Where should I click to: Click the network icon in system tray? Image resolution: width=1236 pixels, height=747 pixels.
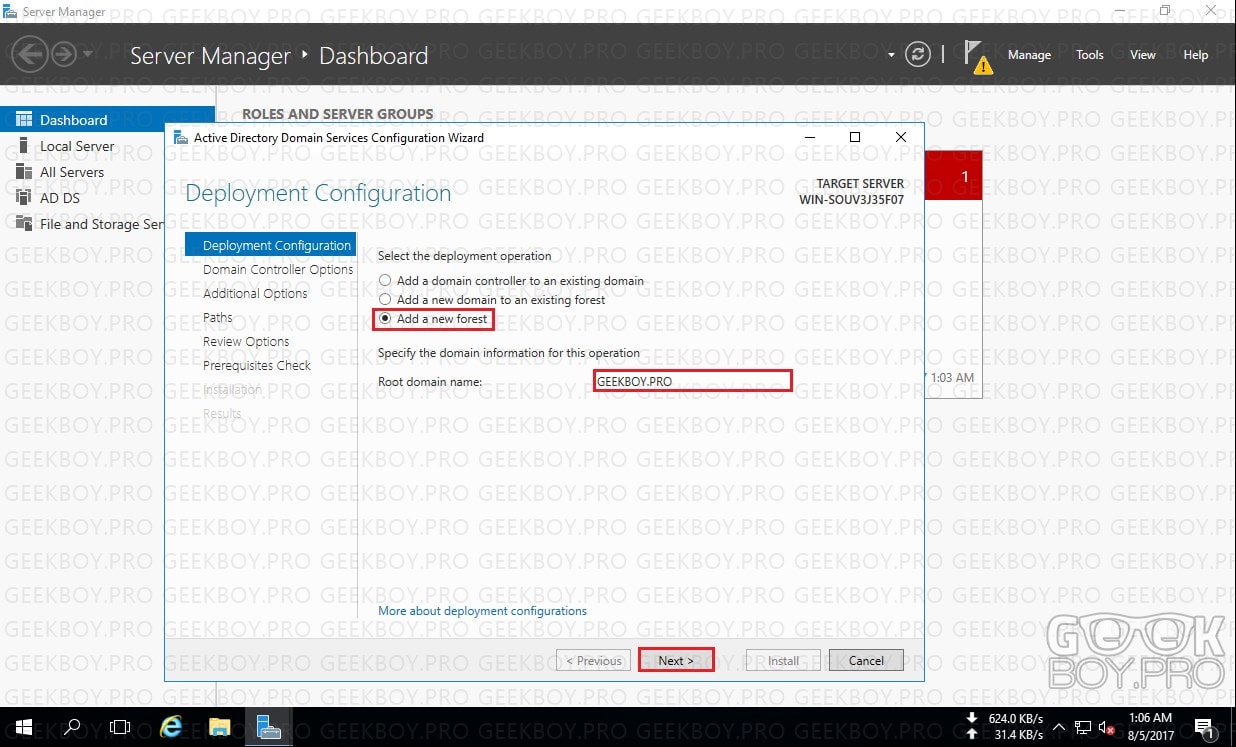(x=1083, y=727)
